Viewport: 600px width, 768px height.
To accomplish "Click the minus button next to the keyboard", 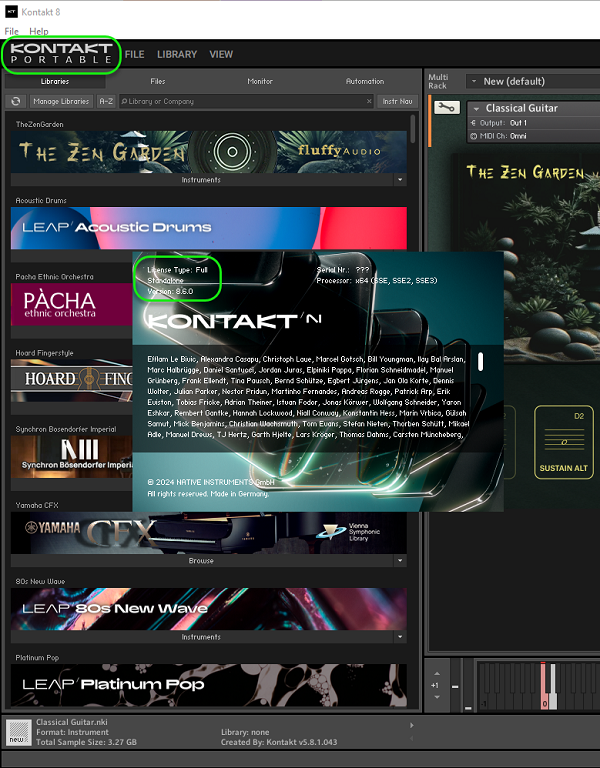I will [455, 687].
